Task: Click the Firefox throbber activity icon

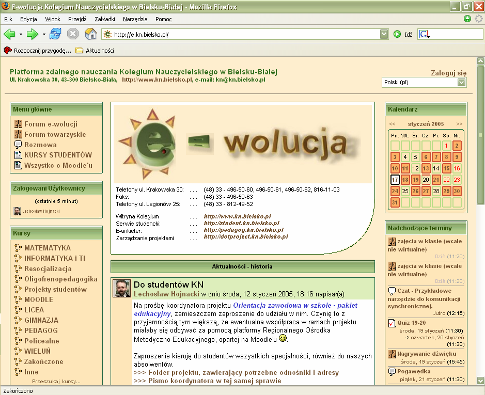Action: coord(479,19)
